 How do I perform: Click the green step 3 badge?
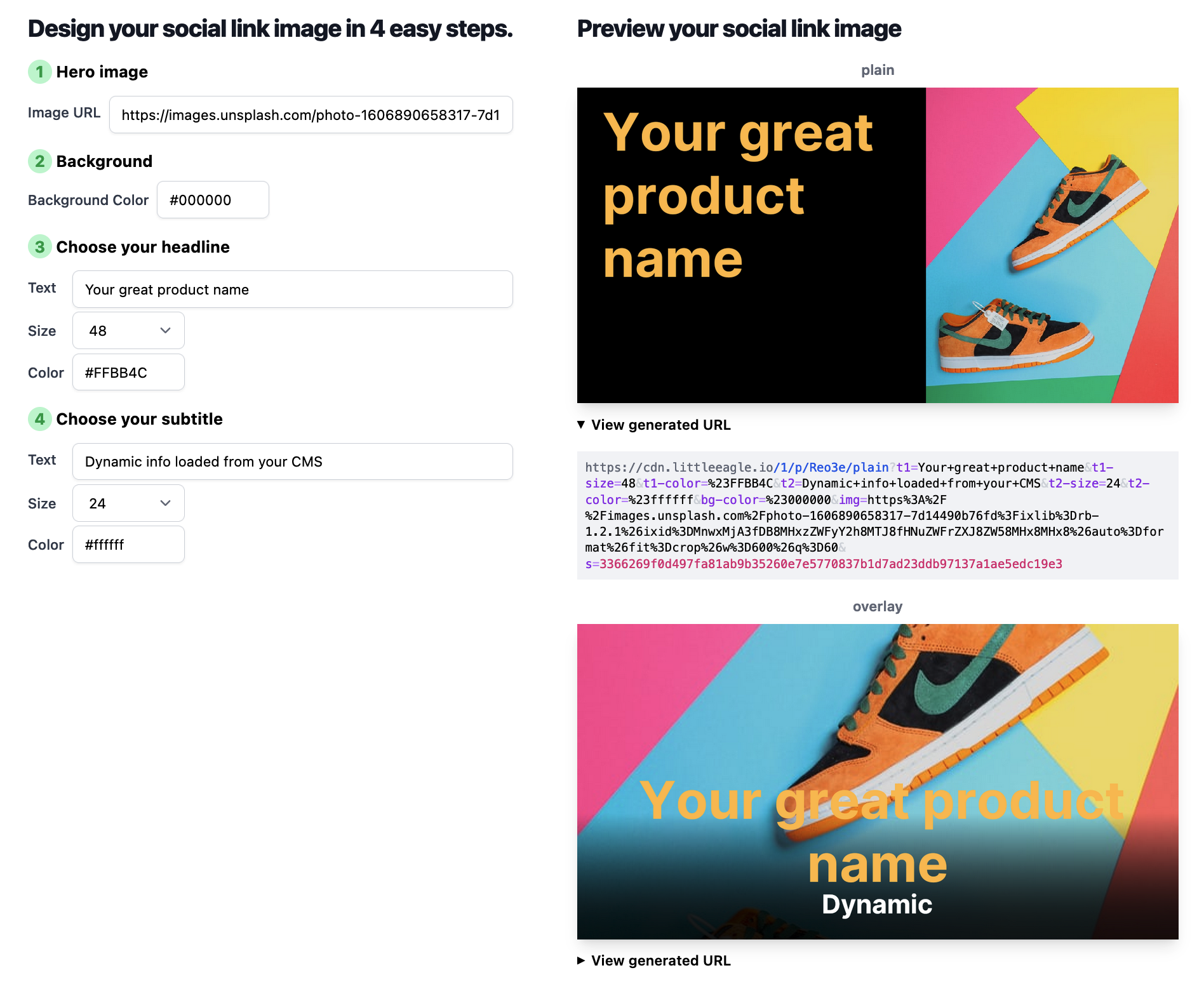[39, 247]
